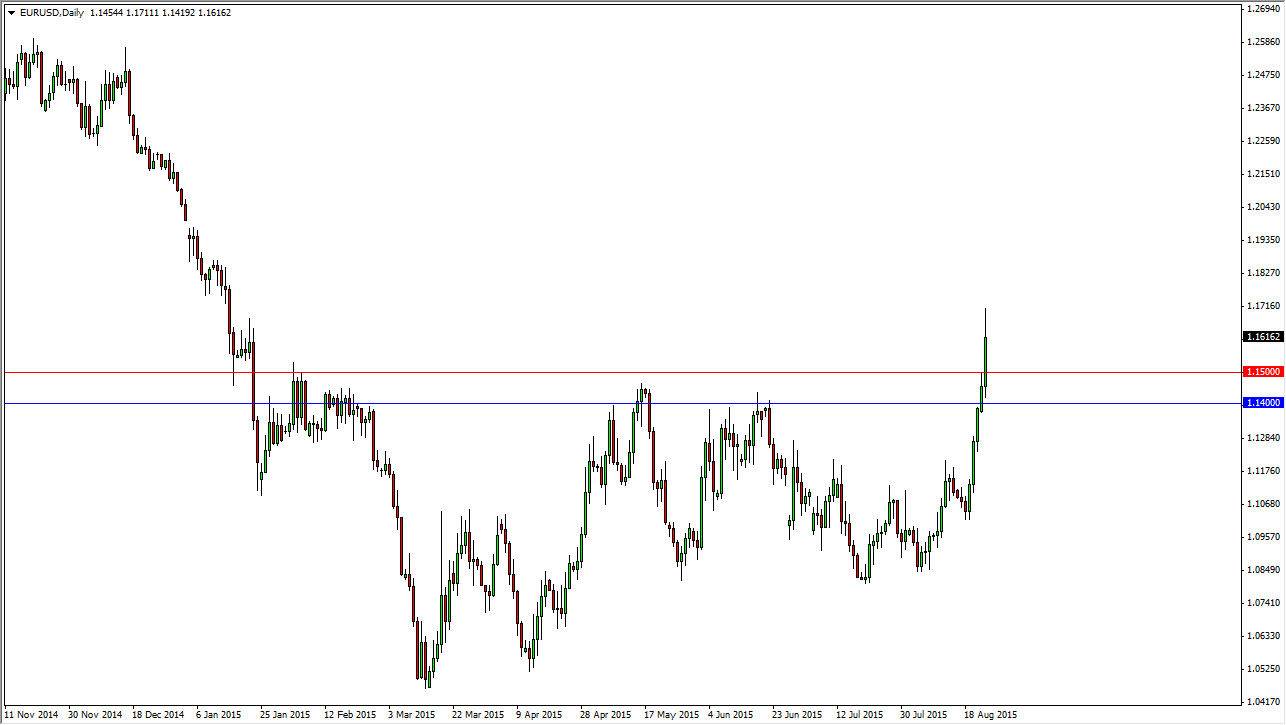The width and height of the screenshot is (1286, 725).
Task: Click the blue 1.14000 price label
Action: 1262,402
